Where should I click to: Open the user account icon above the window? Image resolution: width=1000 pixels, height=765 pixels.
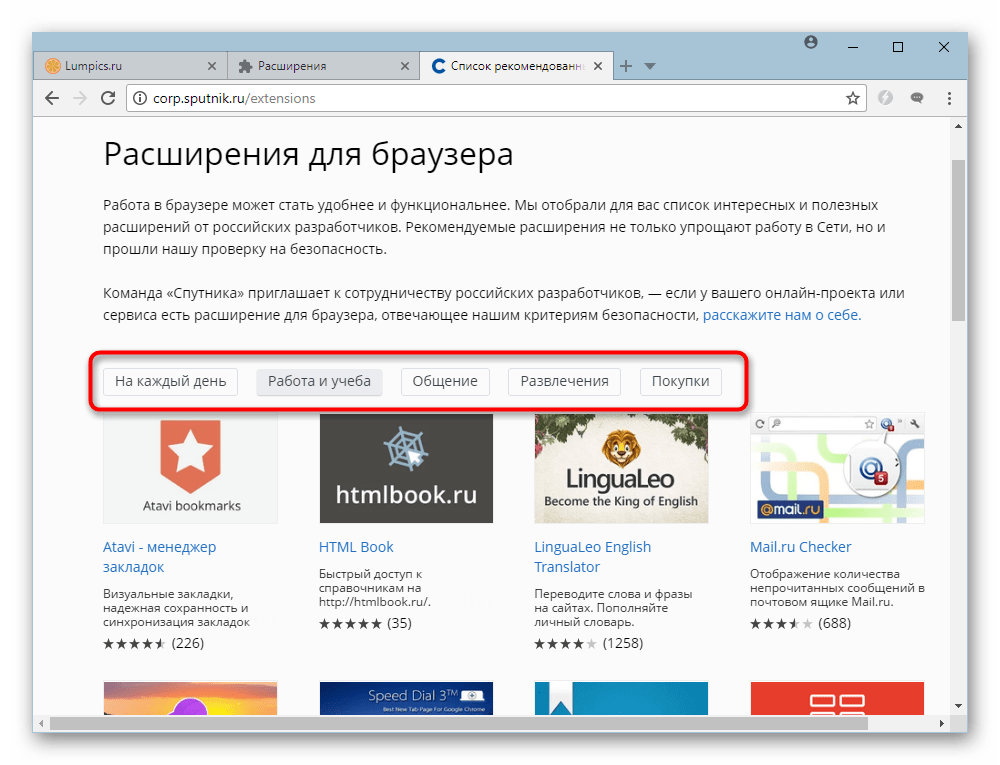pyautogui.click(x=811, y=42)
